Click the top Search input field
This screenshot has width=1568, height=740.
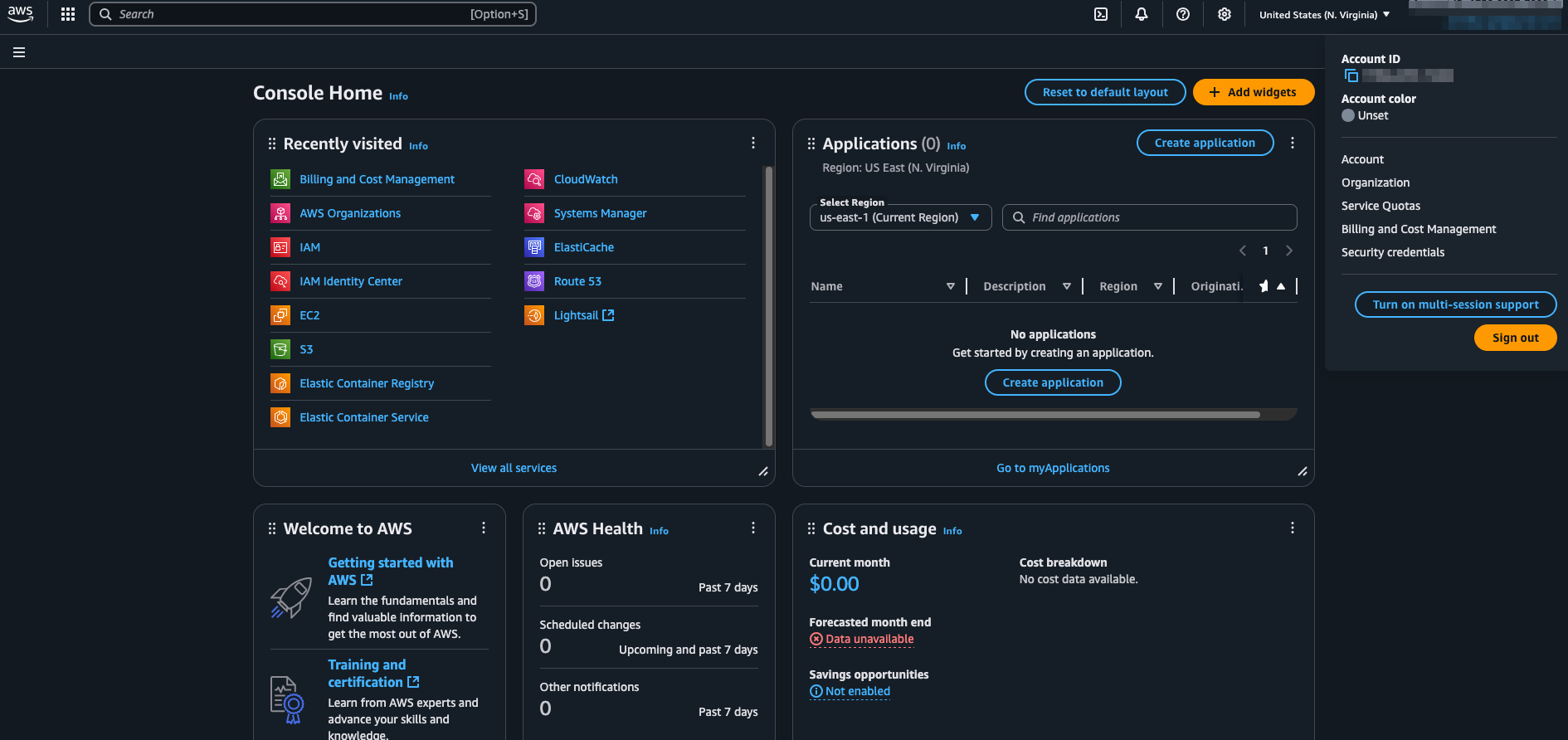coord(313,14)
